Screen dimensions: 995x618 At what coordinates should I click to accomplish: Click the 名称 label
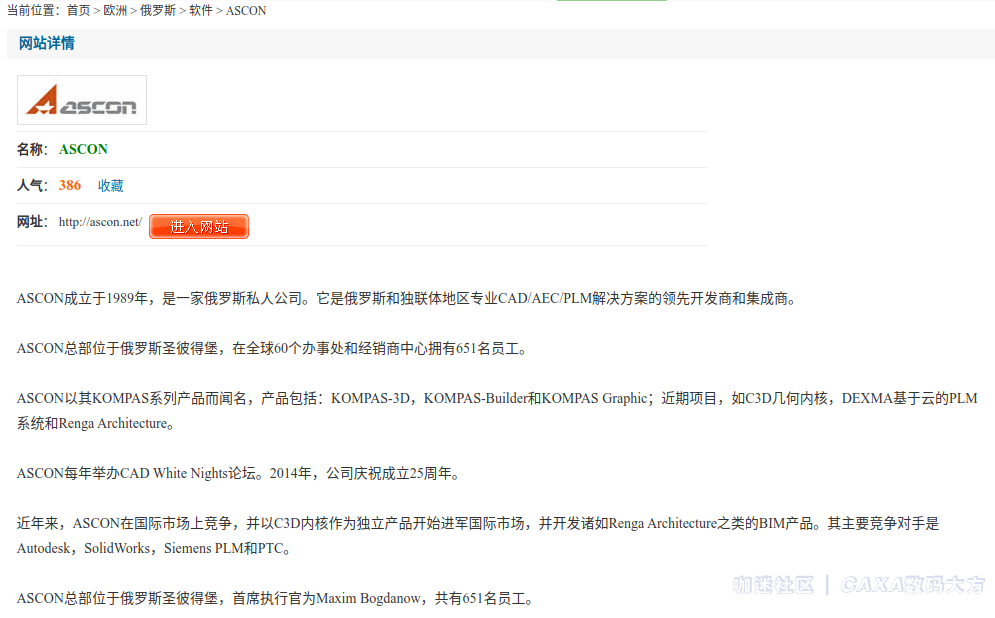coord(32,149)
